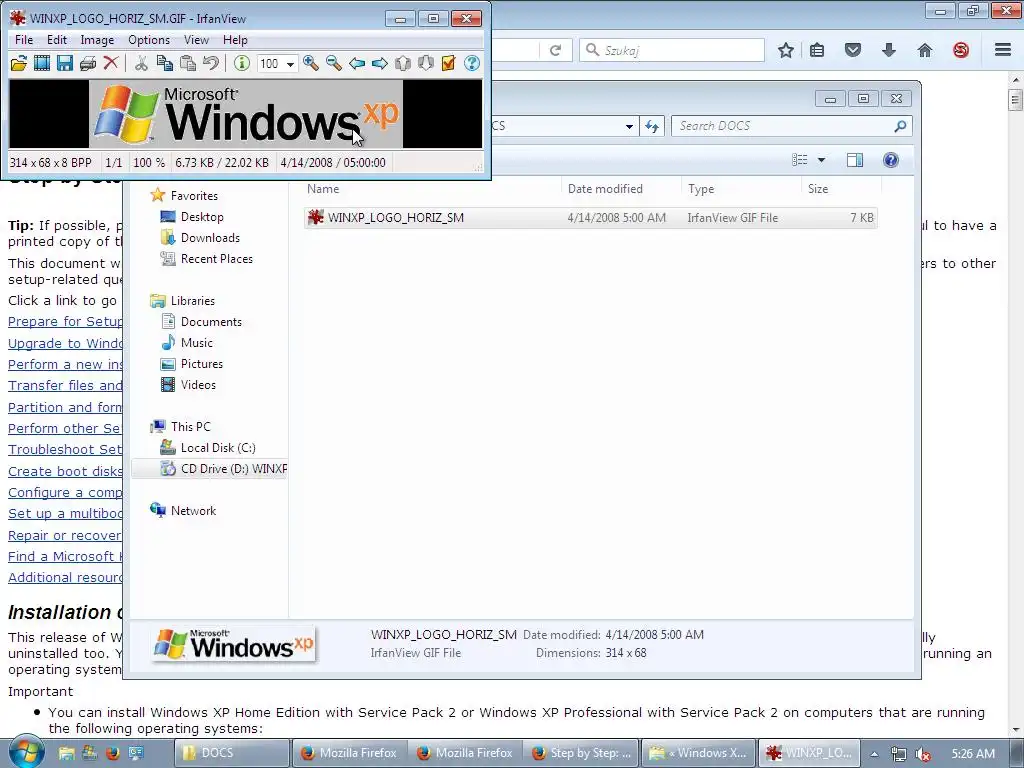Print the image using the printer icon
Image resolution: width=1024 pixels, height=768 pixels.
click(88, 63)
